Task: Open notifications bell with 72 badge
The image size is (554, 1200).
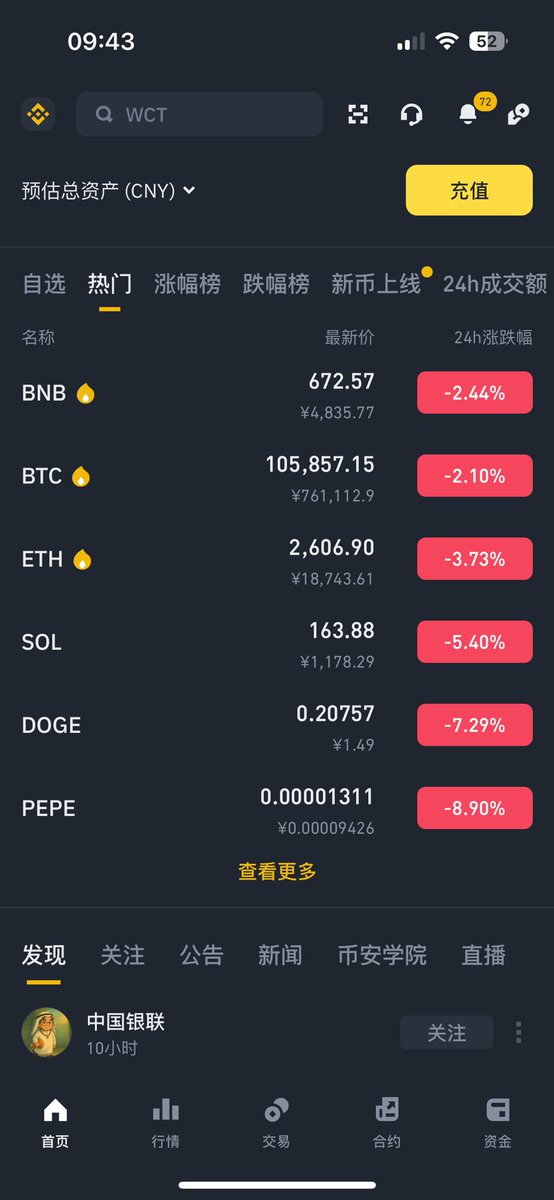Action: [x=468, y=114]
